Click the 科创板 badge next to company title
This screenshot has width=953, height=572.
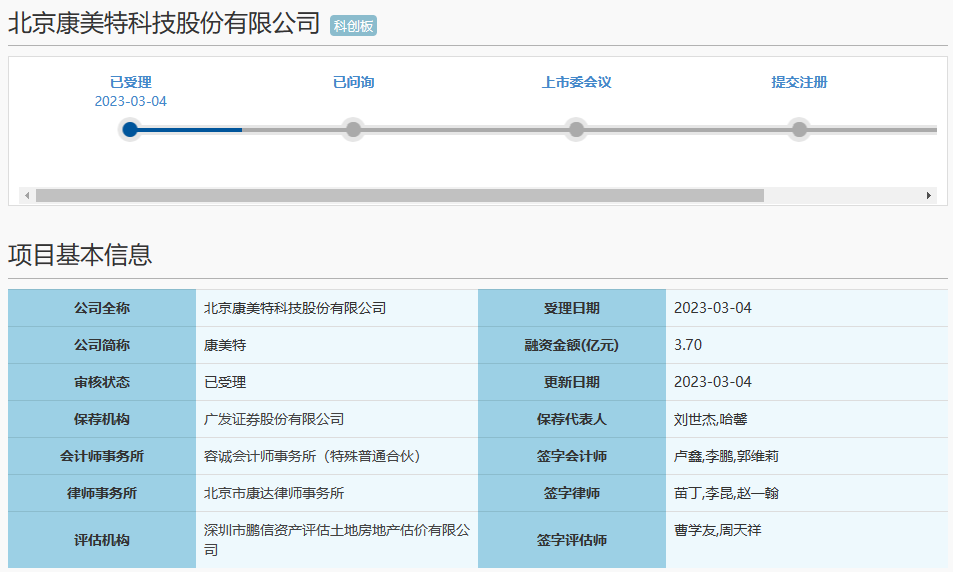tap(353, 26)
